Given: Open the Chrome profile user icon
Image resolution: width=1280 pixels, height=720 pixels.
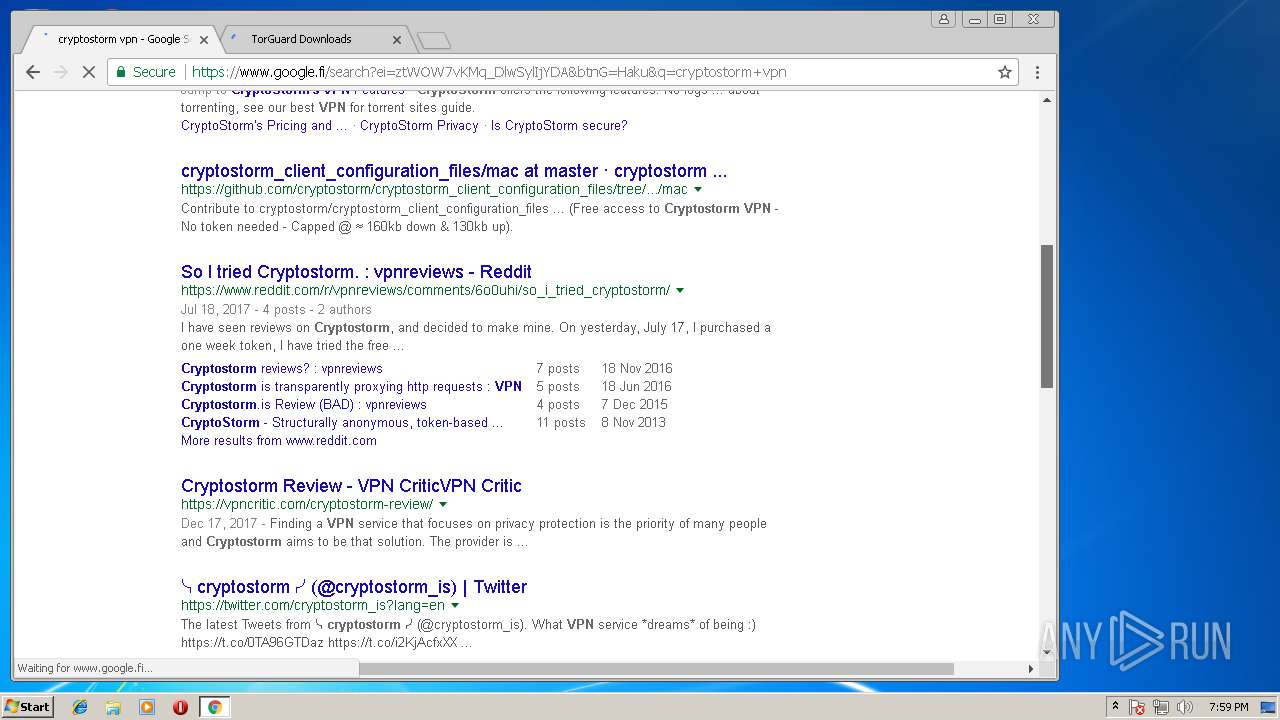Looking at the screenshot, I should 943,19.
